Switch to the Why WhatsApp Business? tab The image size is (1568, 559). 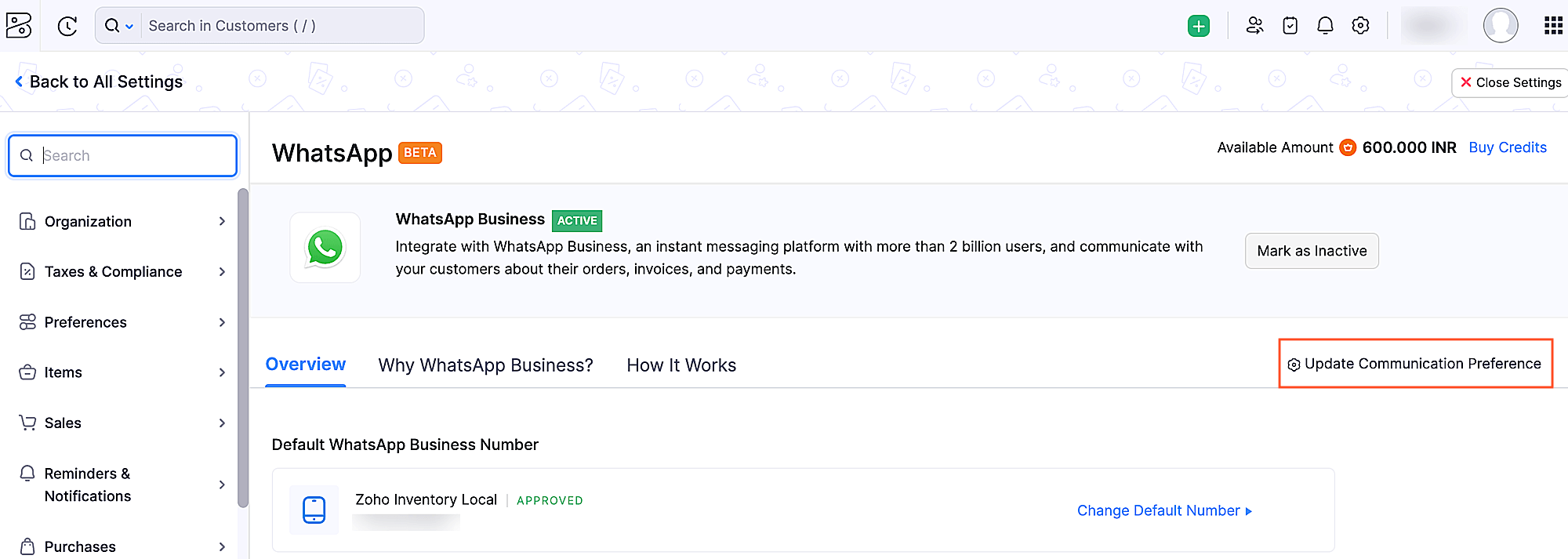pos(485,365)
